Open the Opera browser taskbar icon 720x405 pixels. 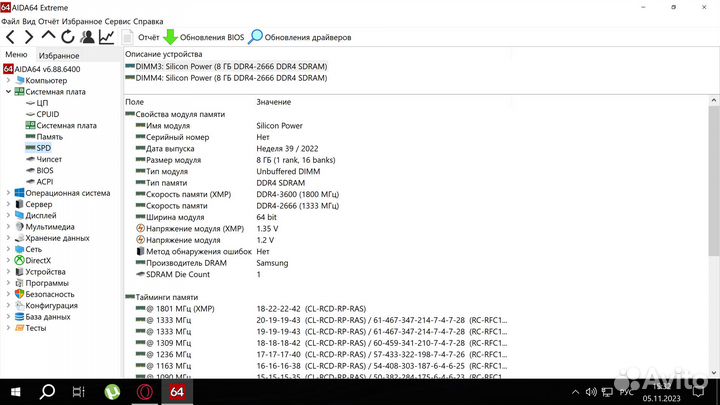point(145,392)
